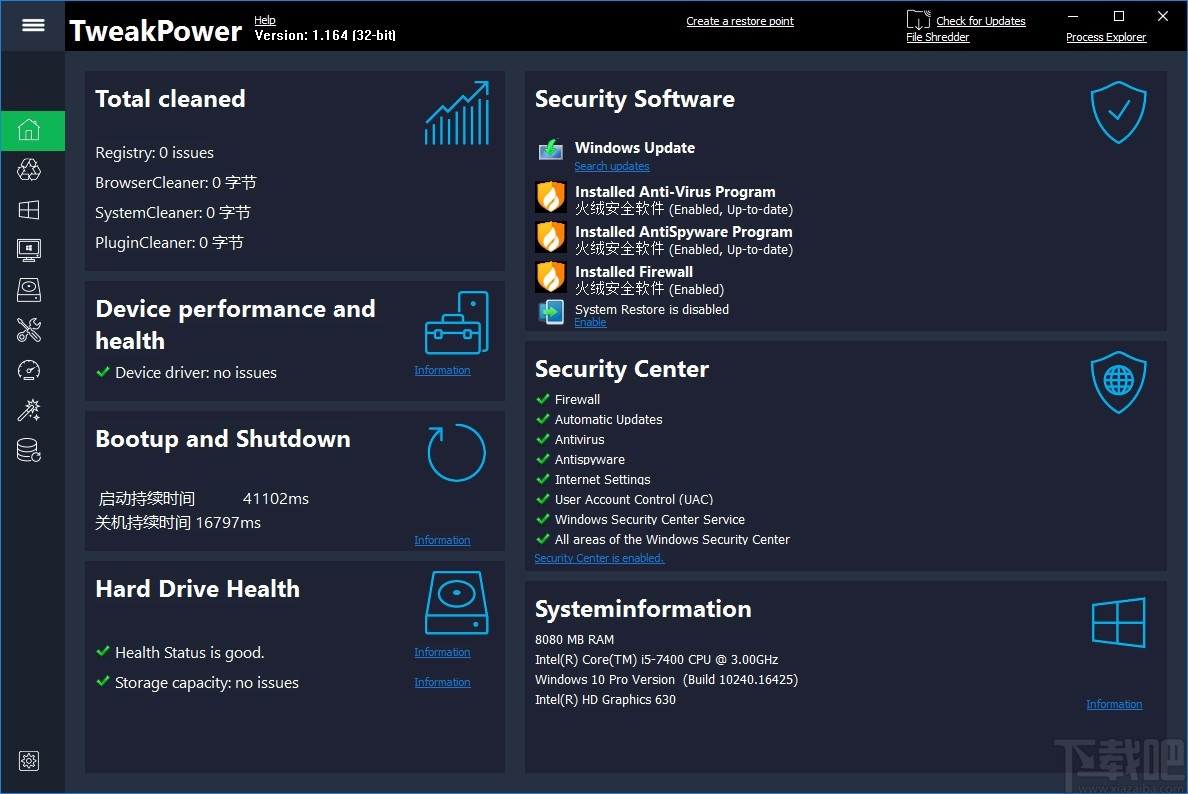Click the Total cleaned chart icon

click(457, 113)
